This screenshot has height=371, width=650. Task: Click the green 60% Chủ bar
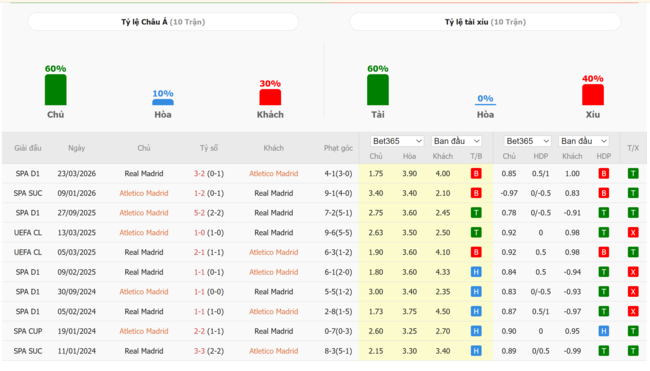click(x=56, y=90)
